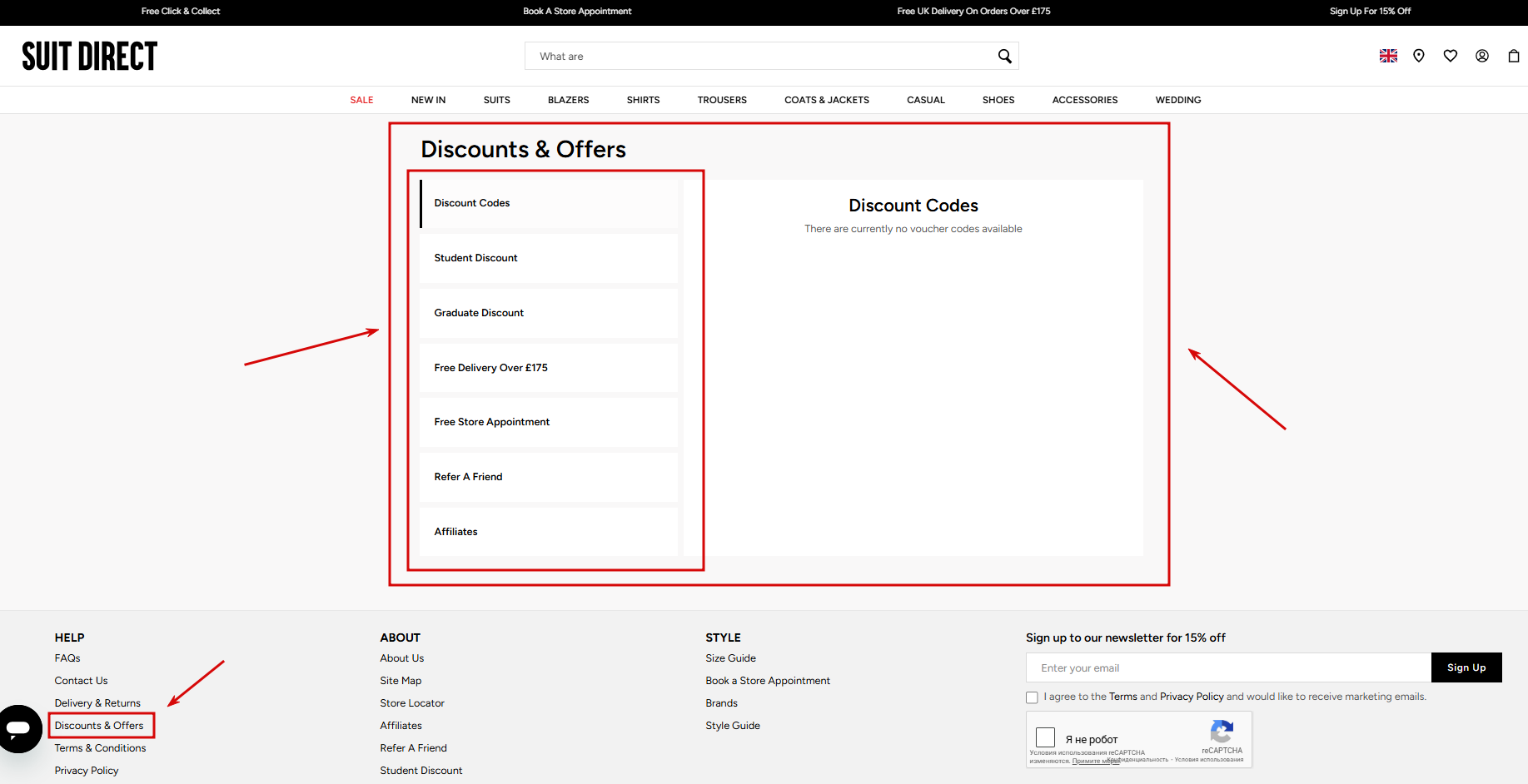Open Delivery & Returns footer link
This screenshot has height=784, width=1528.
[x=97, y=703]
